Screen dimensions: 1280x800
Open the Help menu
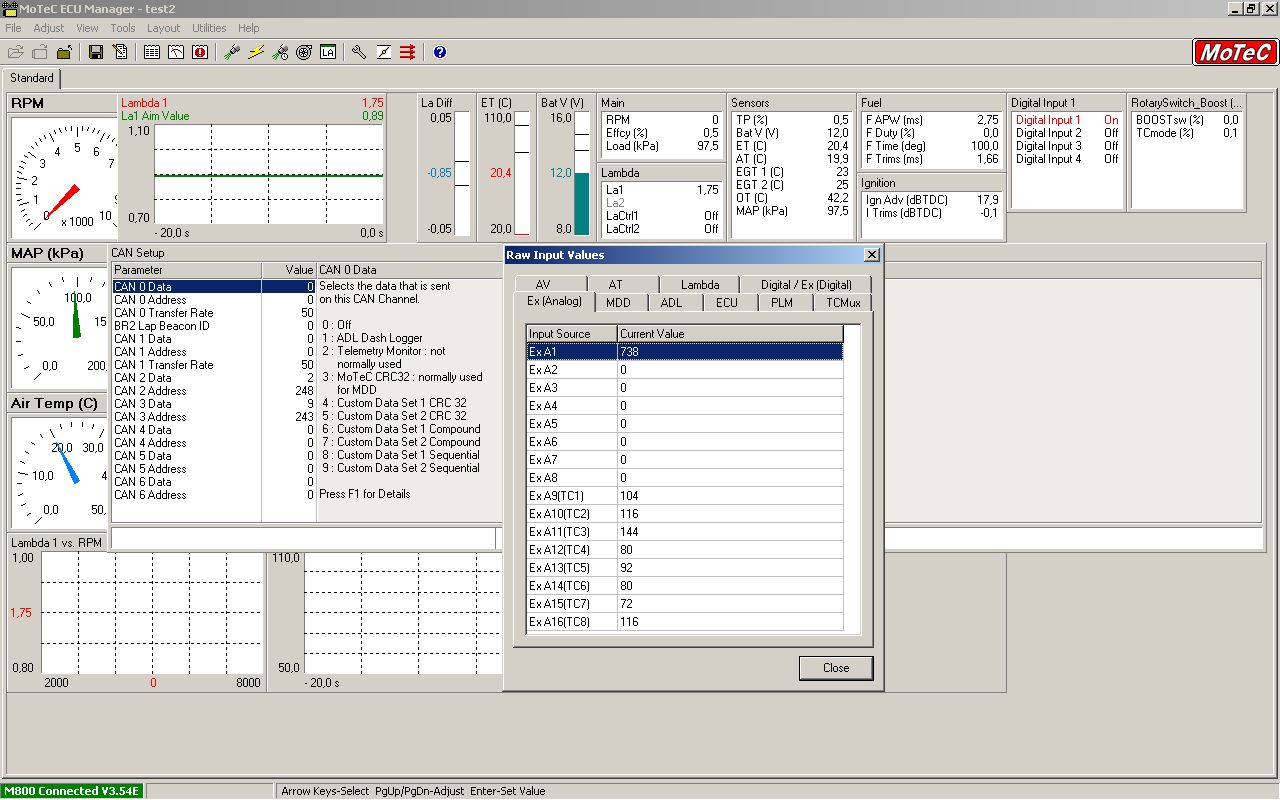pos(248,28)
